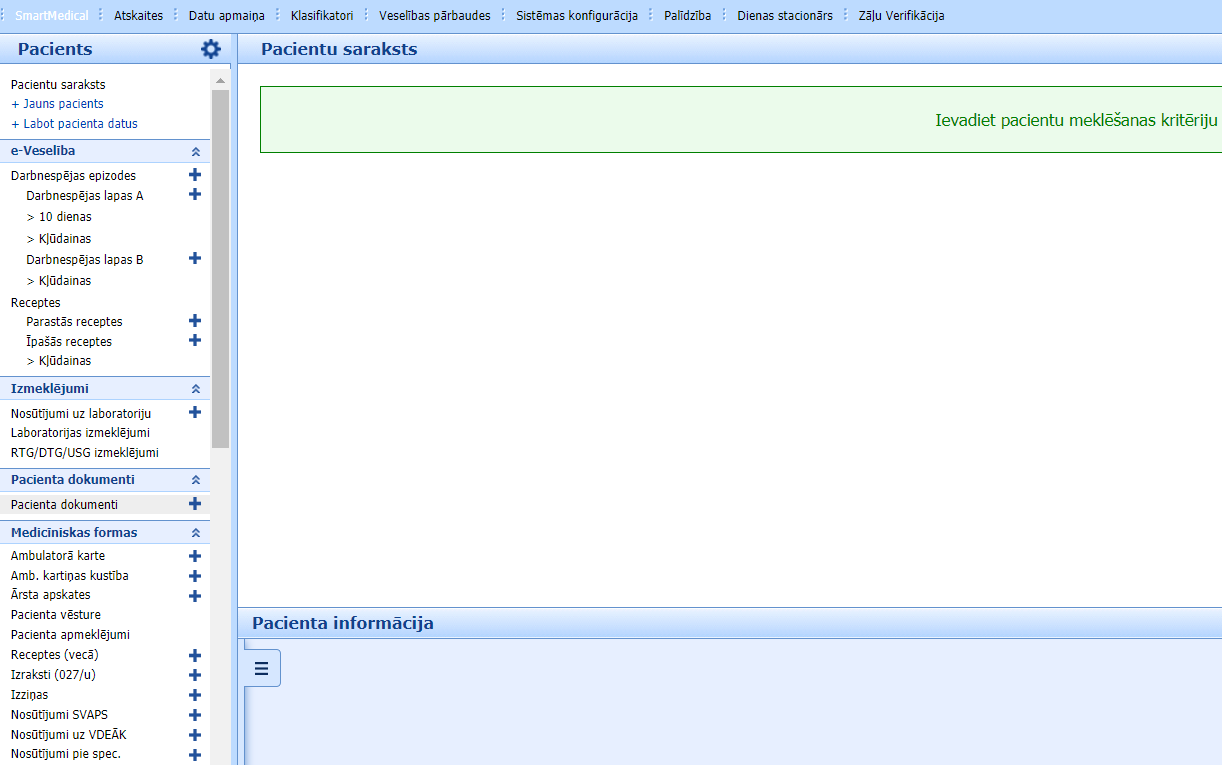Click plus icon next to Izziņas
Viewport: 1222px width, 765px height.
(195, 695)
